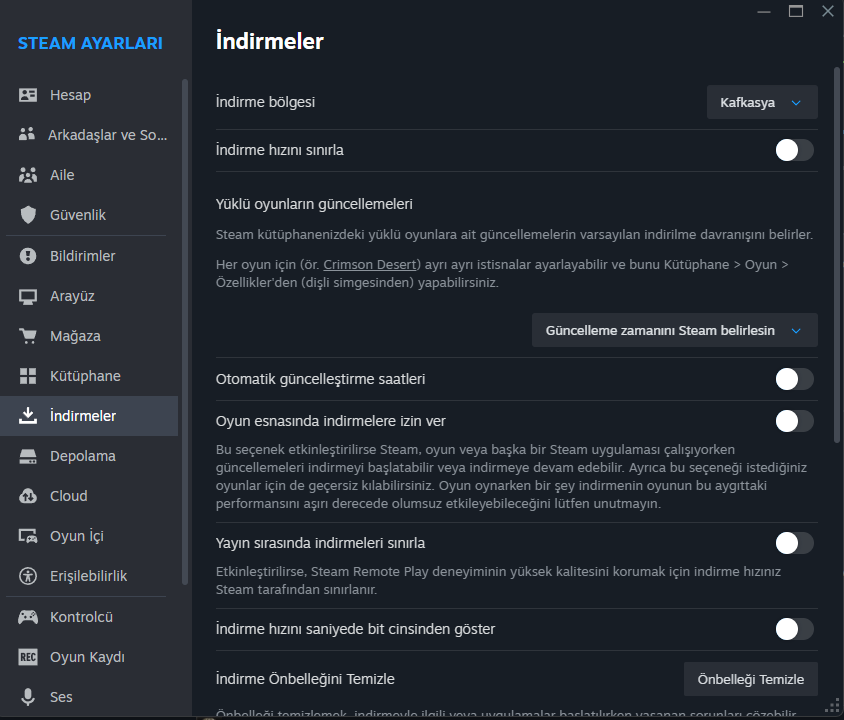
Task: Open Kütüphane settings
Action: (89, 376)
